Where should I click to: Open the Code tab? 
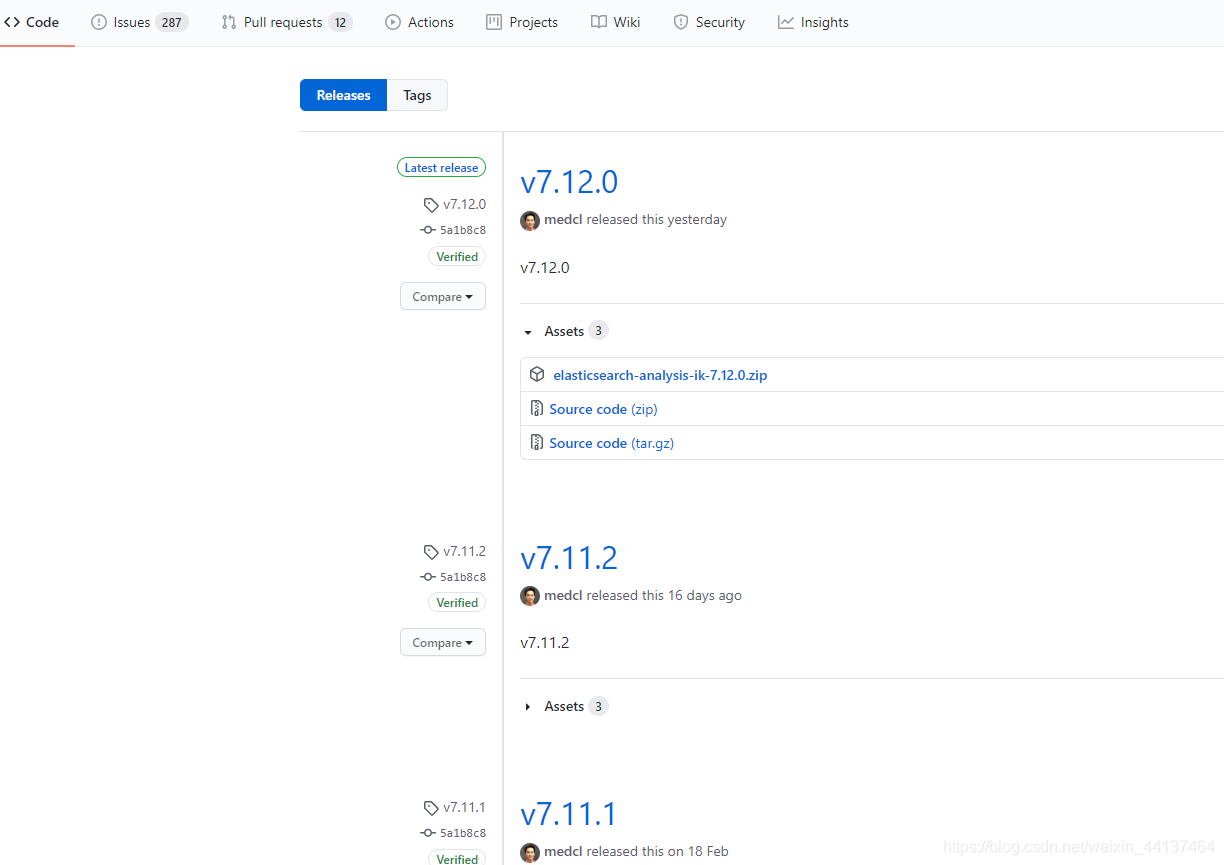point(31,22)
